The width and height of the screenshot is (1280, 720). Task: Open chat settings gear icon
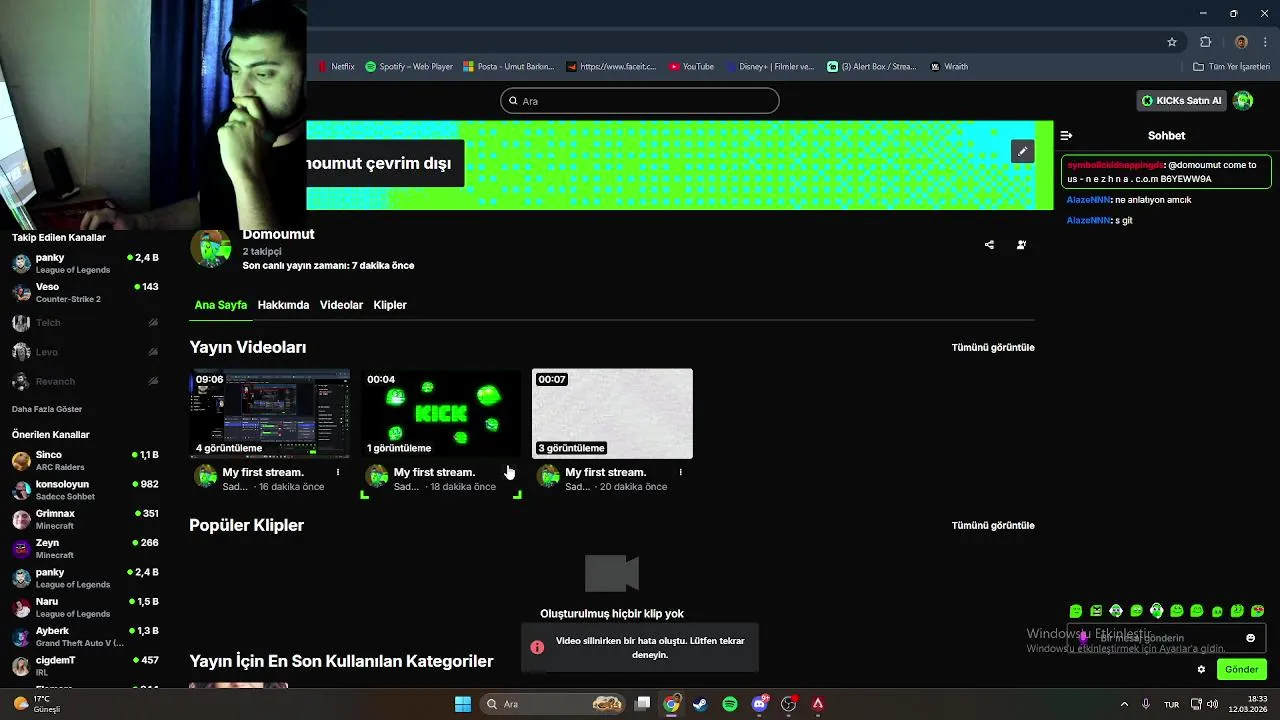pos(1201,669)
